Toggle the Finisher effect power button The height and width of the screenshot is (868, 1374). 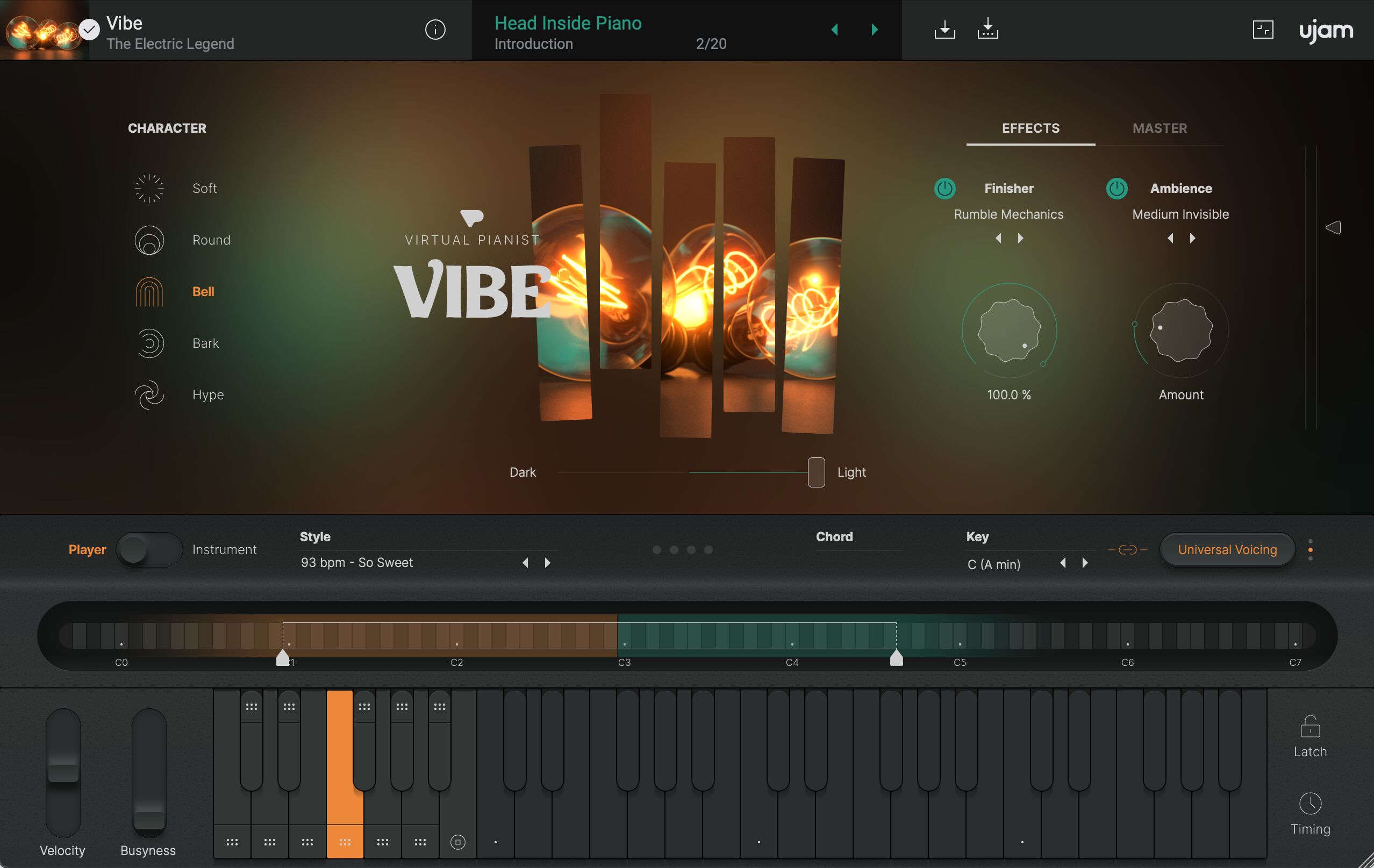944,188
